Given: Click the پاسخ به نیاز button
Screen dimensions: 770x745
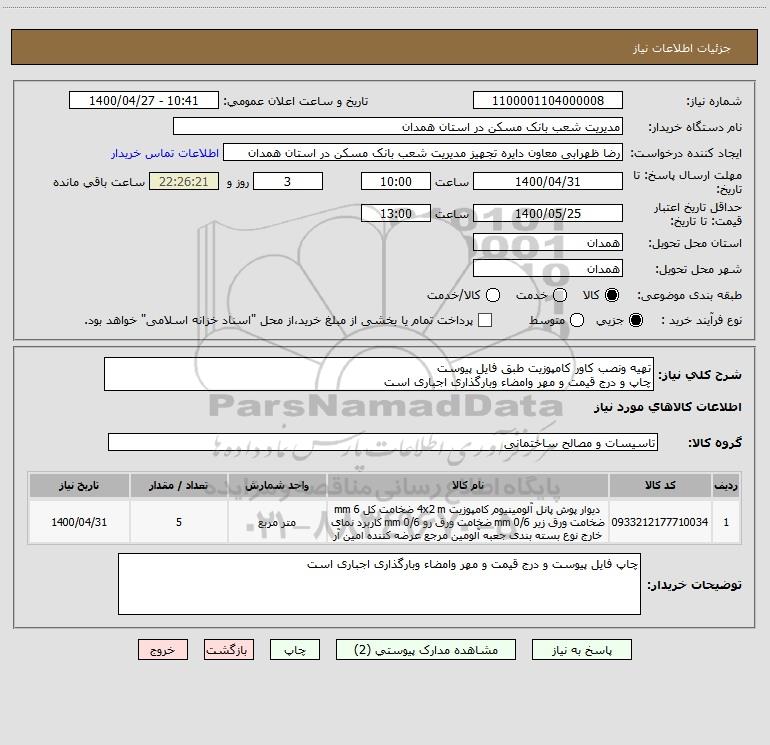Looking at the screenshot, I should click(582, 650).
